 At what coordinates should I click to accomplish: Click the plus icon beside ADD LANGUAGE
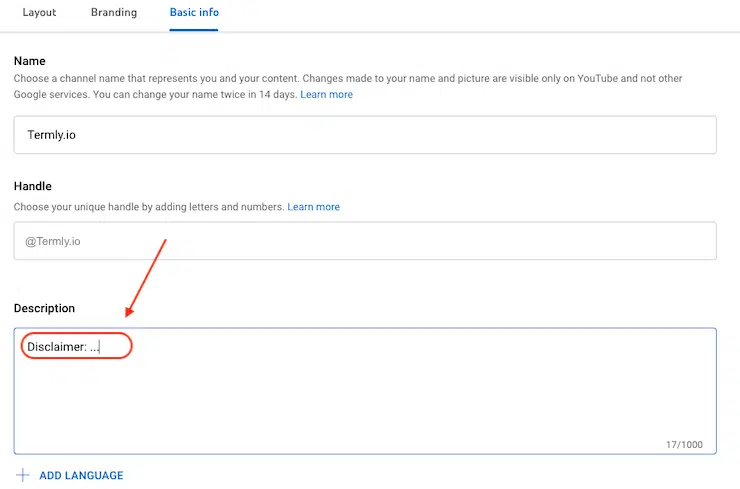(22, 475)
